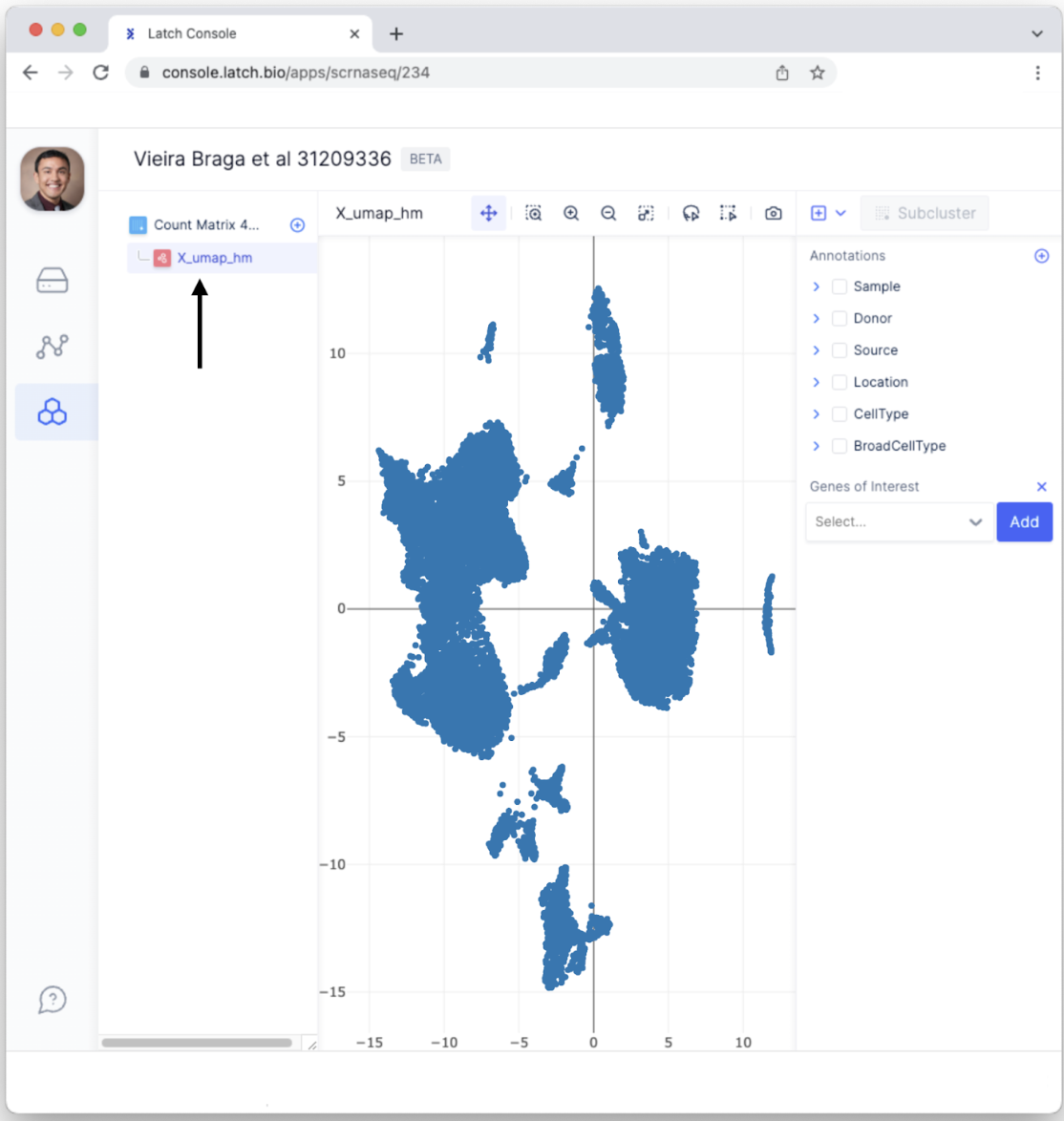
Task: Expand the Donor annotation chevron
Action: [x=817, y=318]
